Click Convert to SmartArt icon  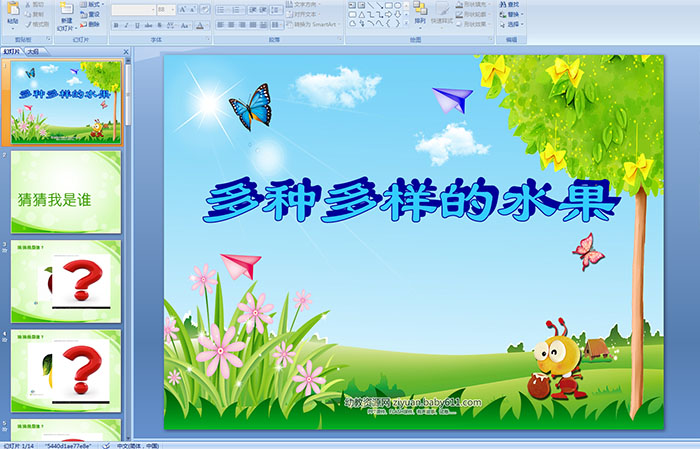[x=289, y=25]
